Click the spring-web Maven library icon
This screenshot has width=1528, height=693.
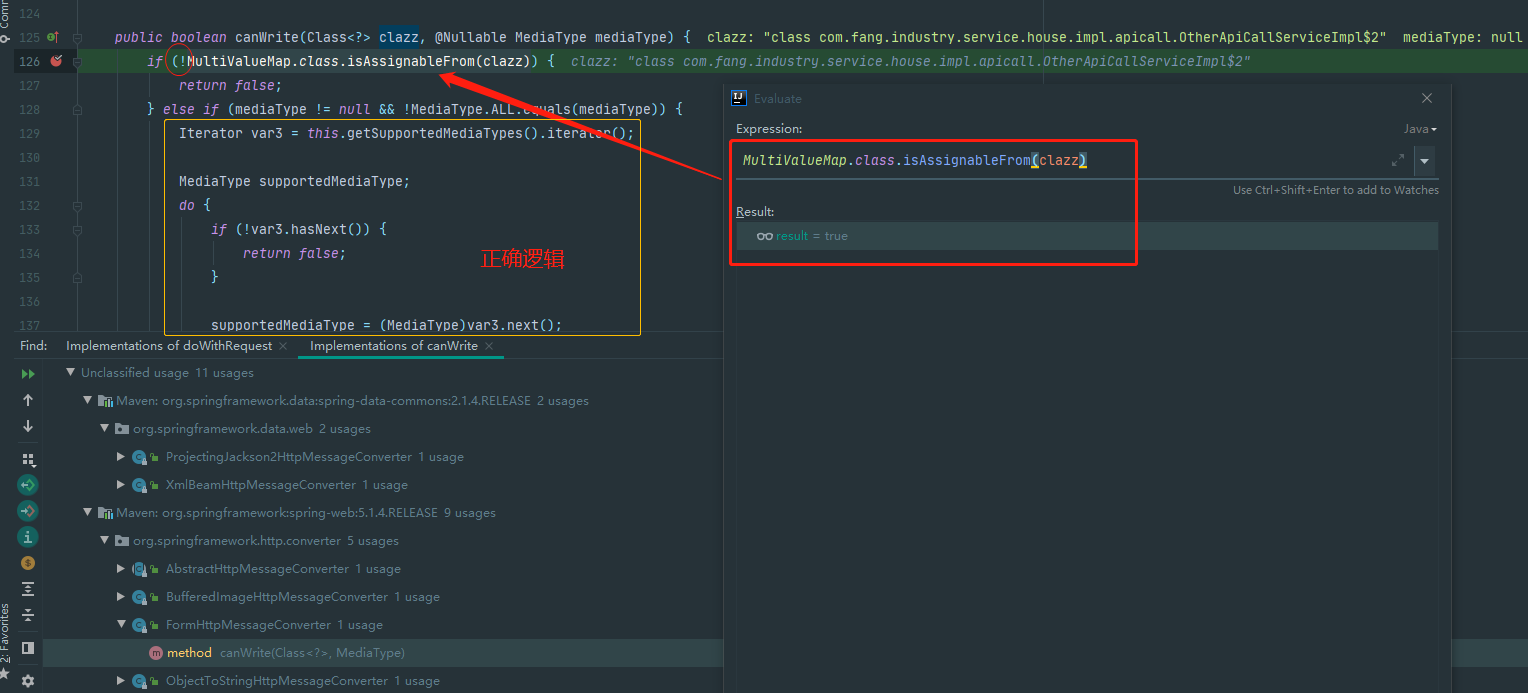105,513
